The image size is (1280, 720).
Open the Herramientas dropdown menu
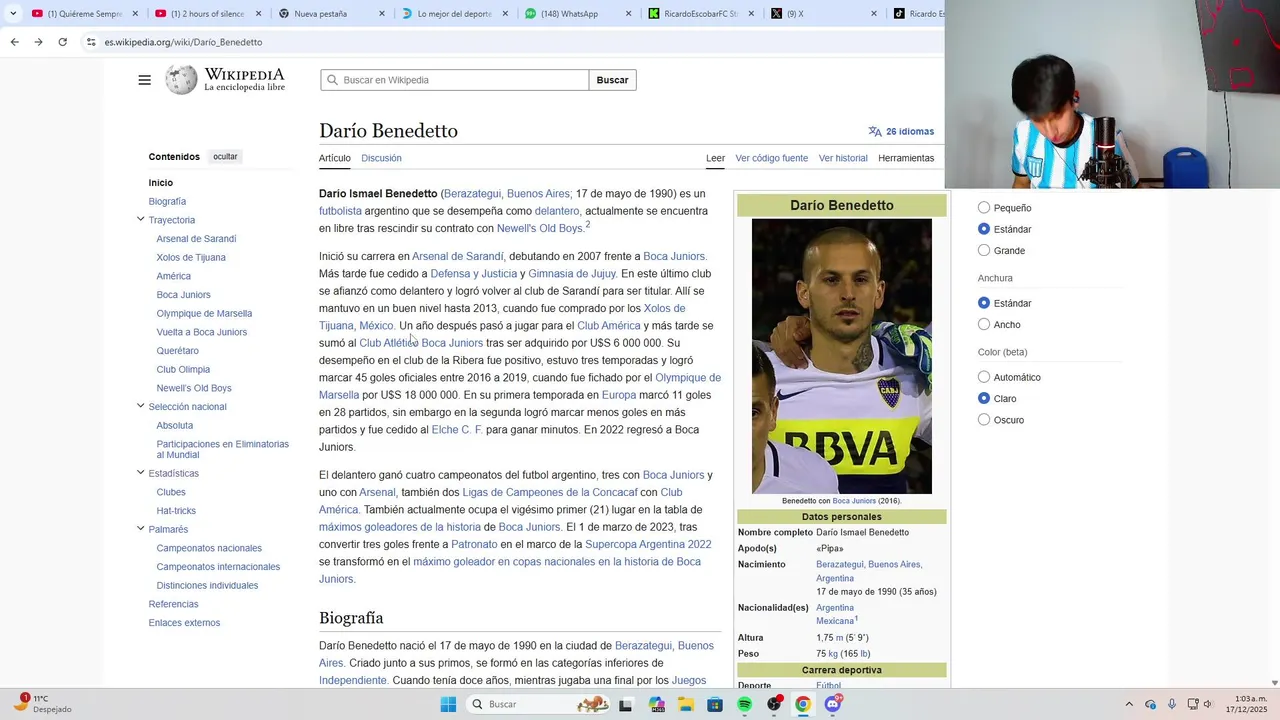pyautogui.click(x=906, y=158)
